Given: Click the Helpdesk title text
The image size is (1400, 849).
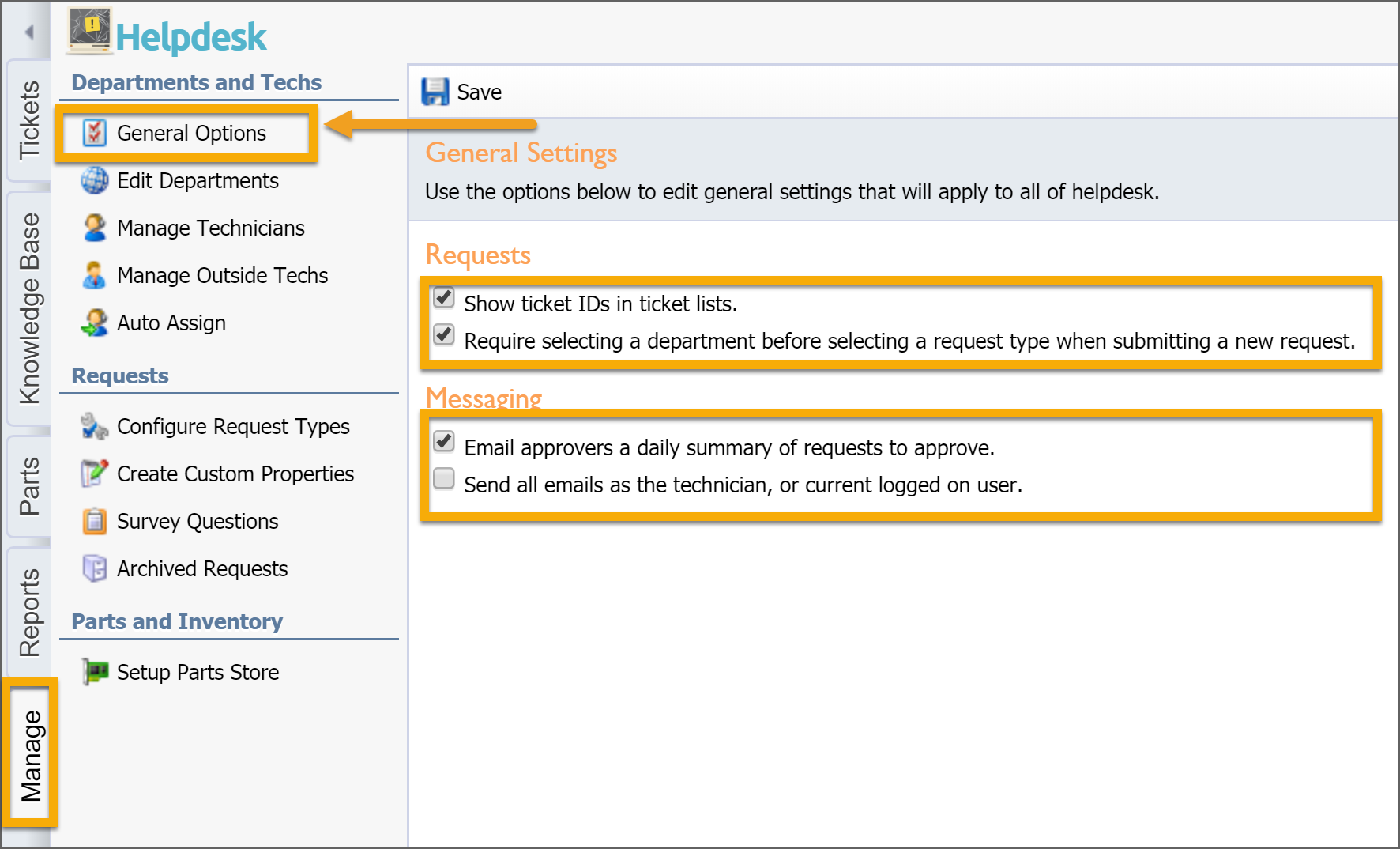Looking at the screenshot, I should (x=191, y=37).
